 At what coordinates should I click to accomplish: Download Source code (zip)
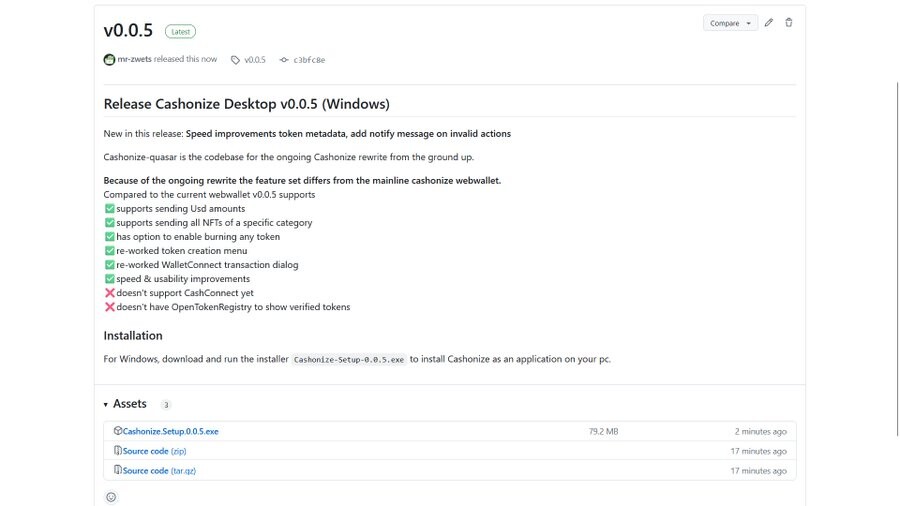coord(154,451)
